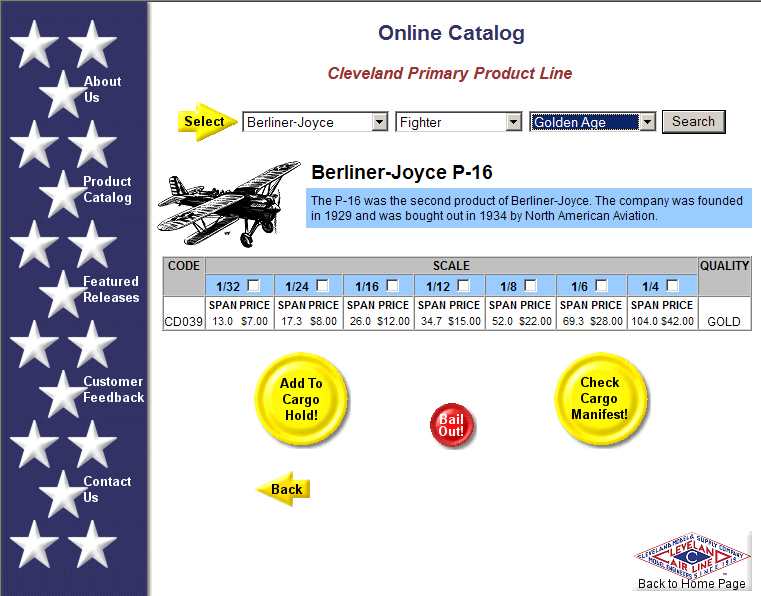761x596 pixels.
Task: Expand the Fighter type dropdown
Action: [x=459, y=122]
